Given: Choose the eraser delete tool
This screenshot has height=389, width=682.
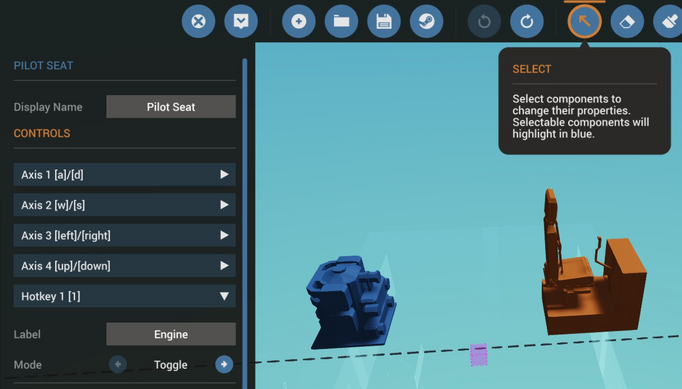Looking at the screenshot, I should pos(627,21).
